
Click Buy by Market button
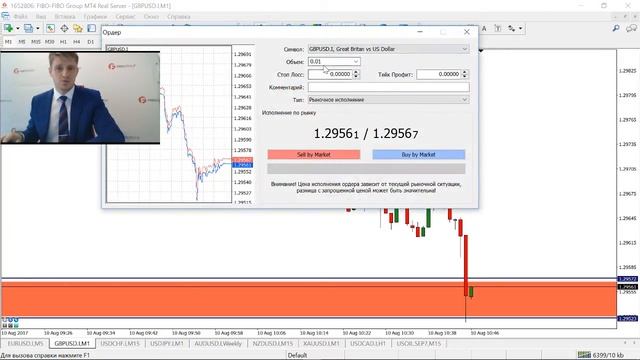click(x=419, y=154)
